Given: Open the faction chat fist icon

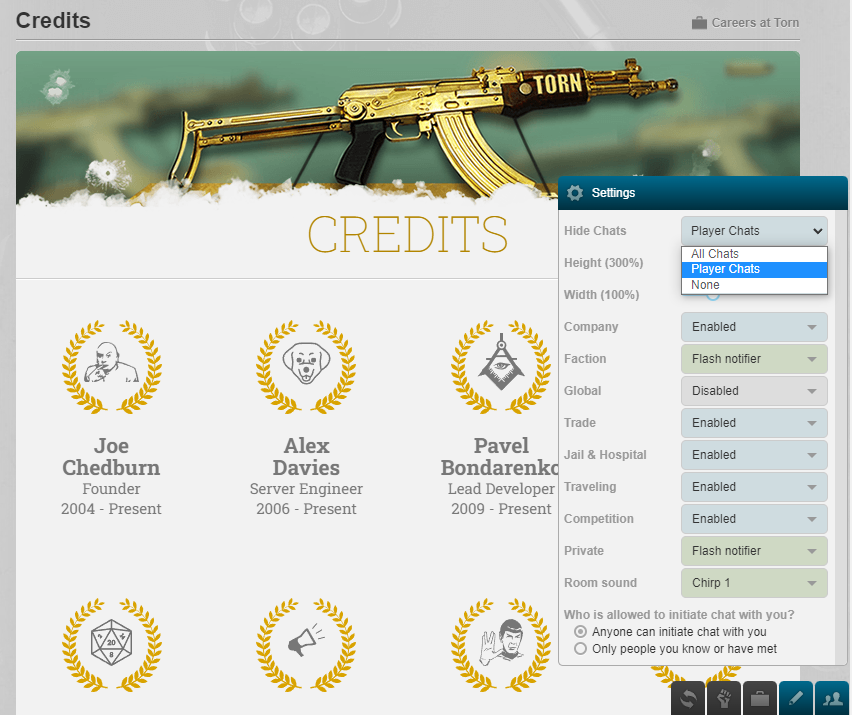Looking at the screenshot, I should click(x=724, y=698).
